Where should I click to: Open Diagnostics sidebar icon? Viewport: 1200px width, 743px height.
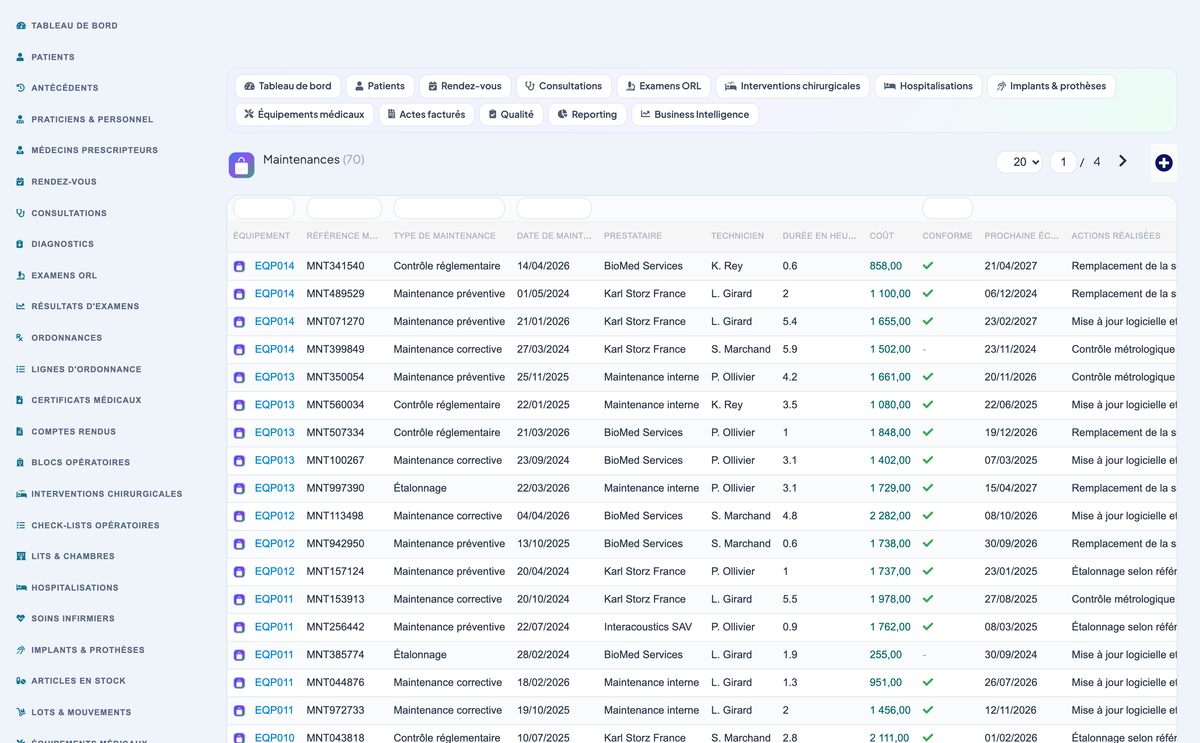20,244
